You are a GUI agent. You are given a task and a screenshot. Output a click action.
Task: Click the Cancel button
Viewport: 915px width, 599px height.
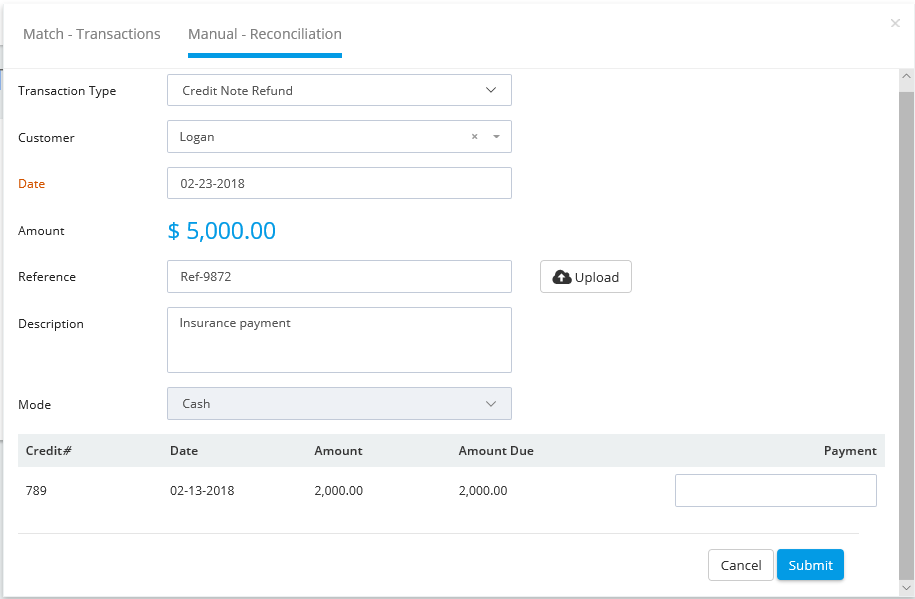tap(741, 565)
